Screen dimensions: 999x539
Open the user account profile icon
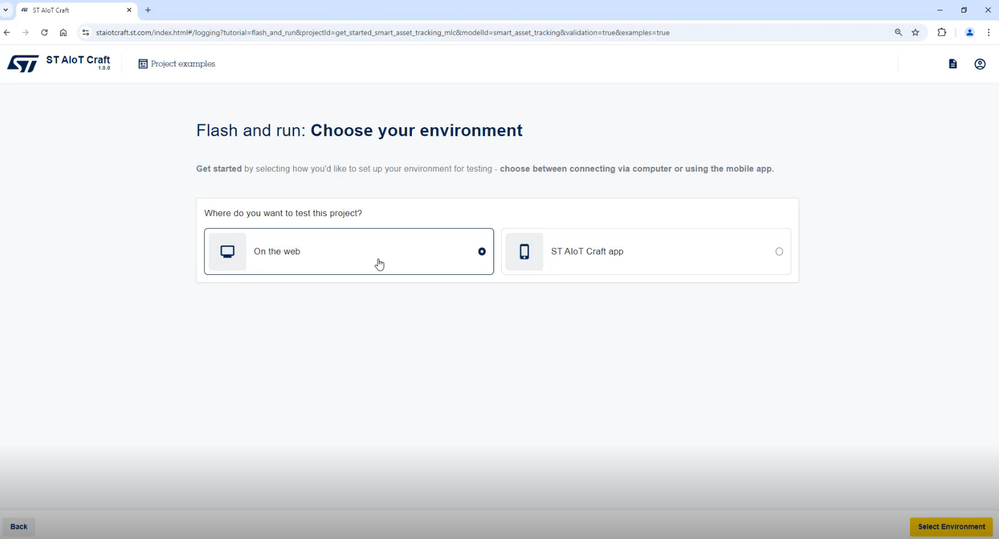980,64
